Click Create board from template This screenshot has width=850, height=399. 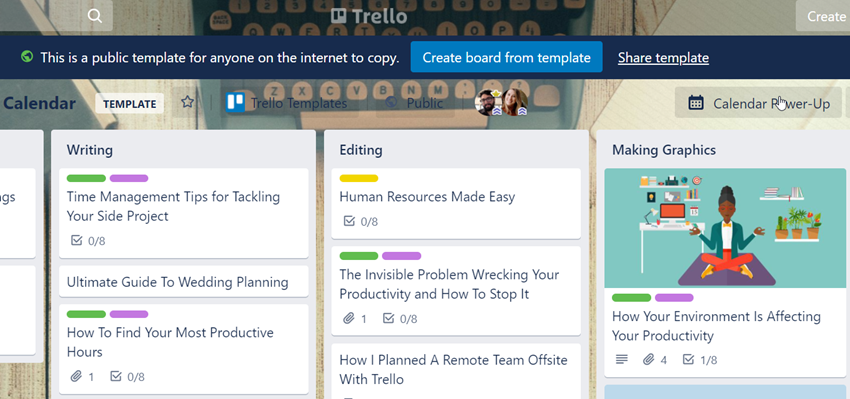(x=506, y=57)
